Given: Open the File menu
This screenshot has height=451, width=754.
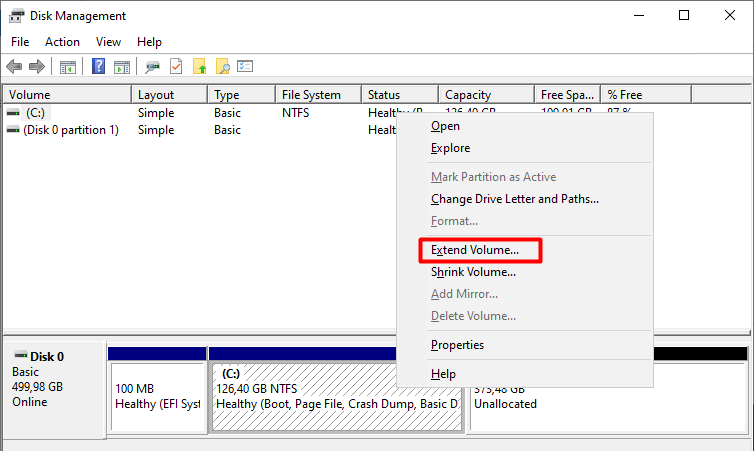Looking at the screenshot, I should 20,42.
